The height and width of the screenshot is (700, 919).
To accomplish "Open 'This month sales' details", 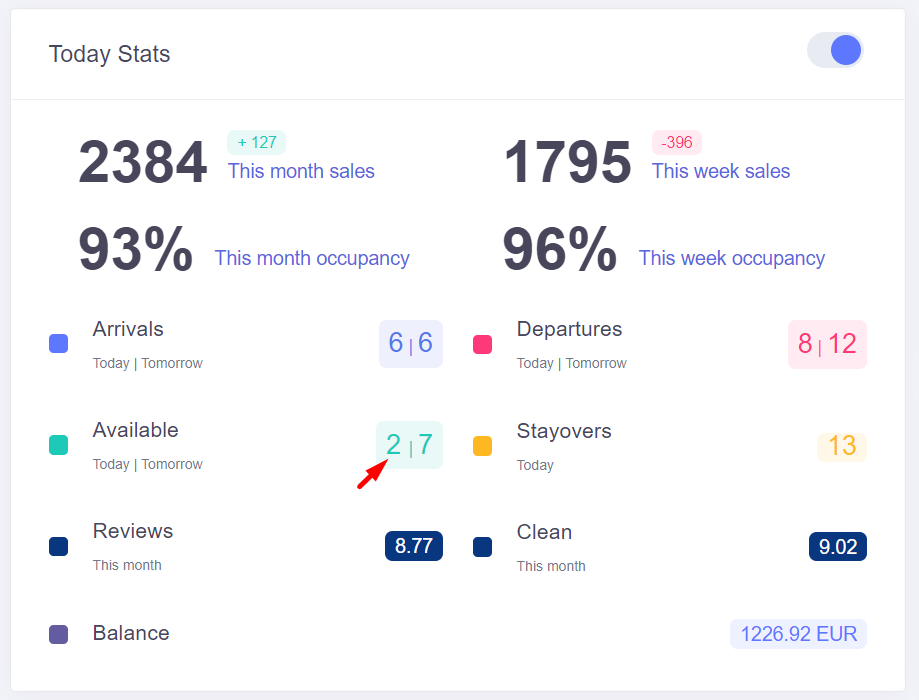I will (301, 171).
